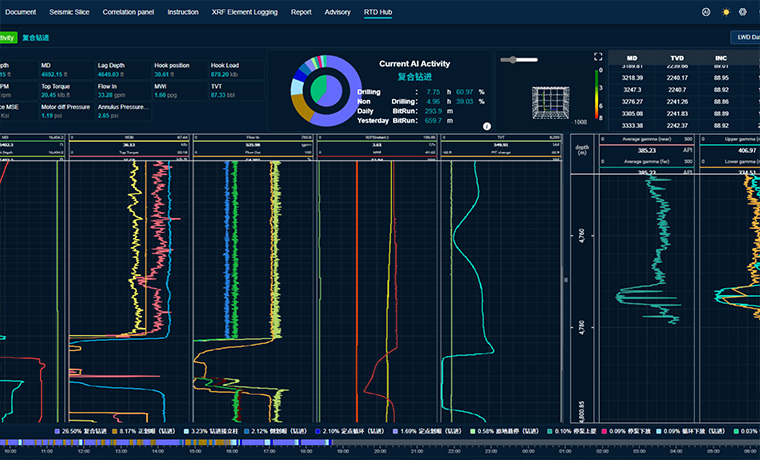Open the Seismic Slice tab
This screenshot has height=460, width=760.
(x=70, y=12)
